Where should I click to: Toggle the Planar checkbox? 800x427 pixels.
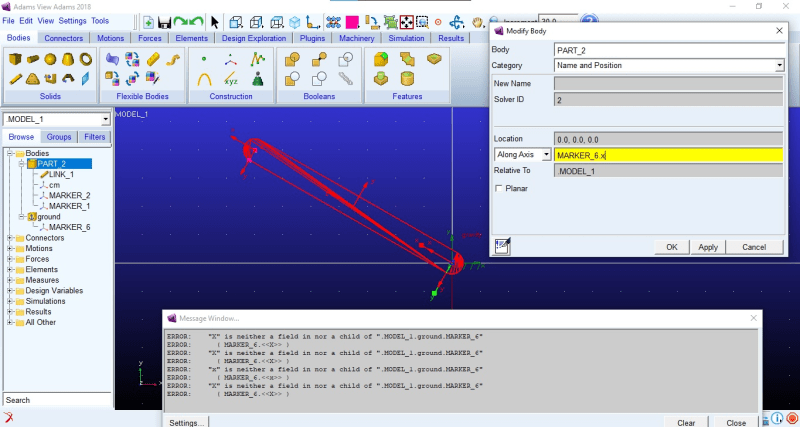coord(499,189)
